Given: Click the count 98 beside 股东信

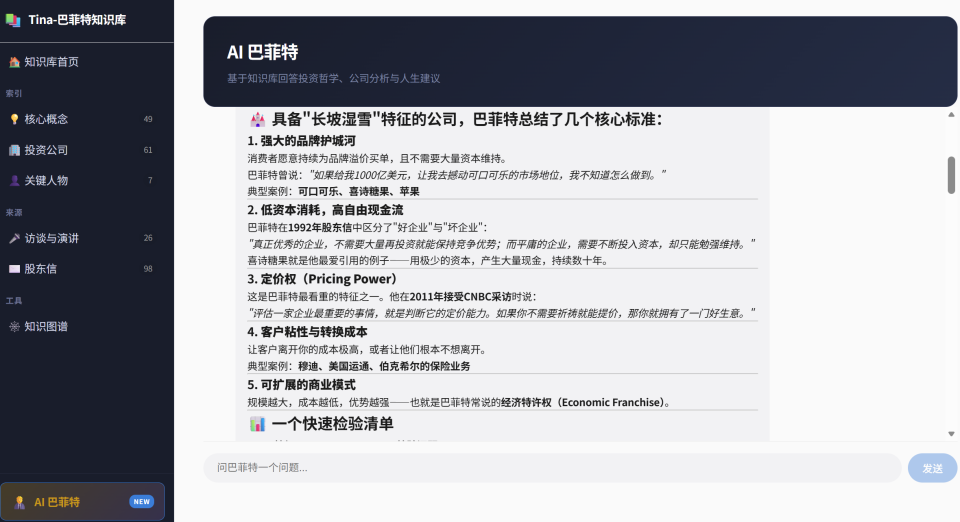Looking at the screenshot, I should pos(148,269).
